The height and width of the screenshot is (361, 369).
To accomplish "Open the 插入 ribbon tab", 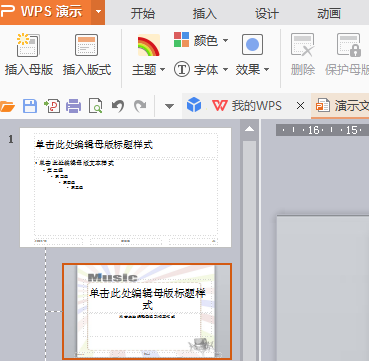I will (205, 13).
